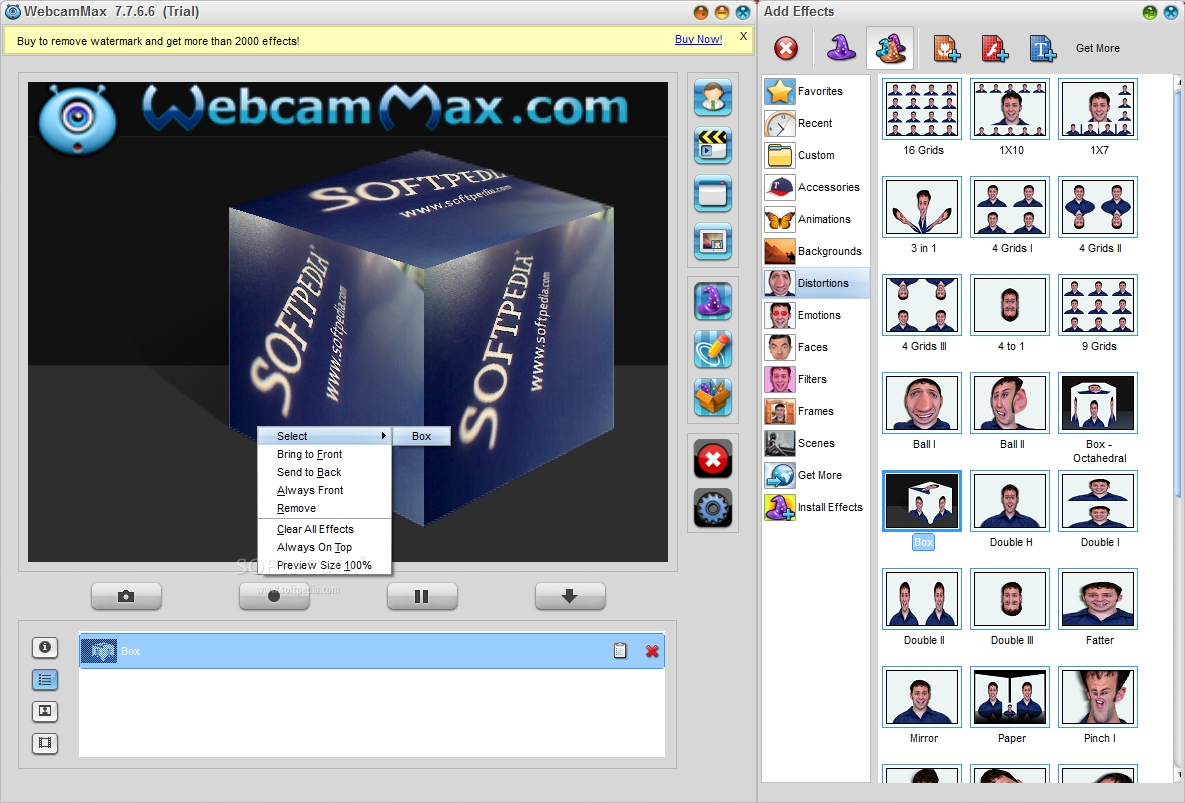Open the webcam source icon with person
Screen dimensions: 1185x803
(713, 97)
